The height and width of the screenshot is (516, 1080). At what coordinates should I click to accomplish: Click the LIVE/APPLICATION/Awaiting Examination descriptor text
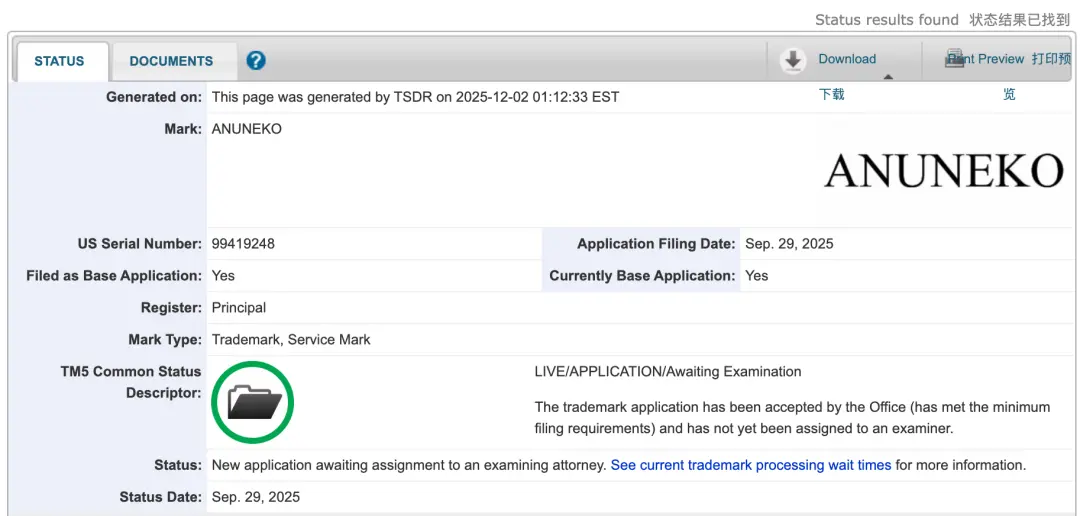tap(668, 372)
